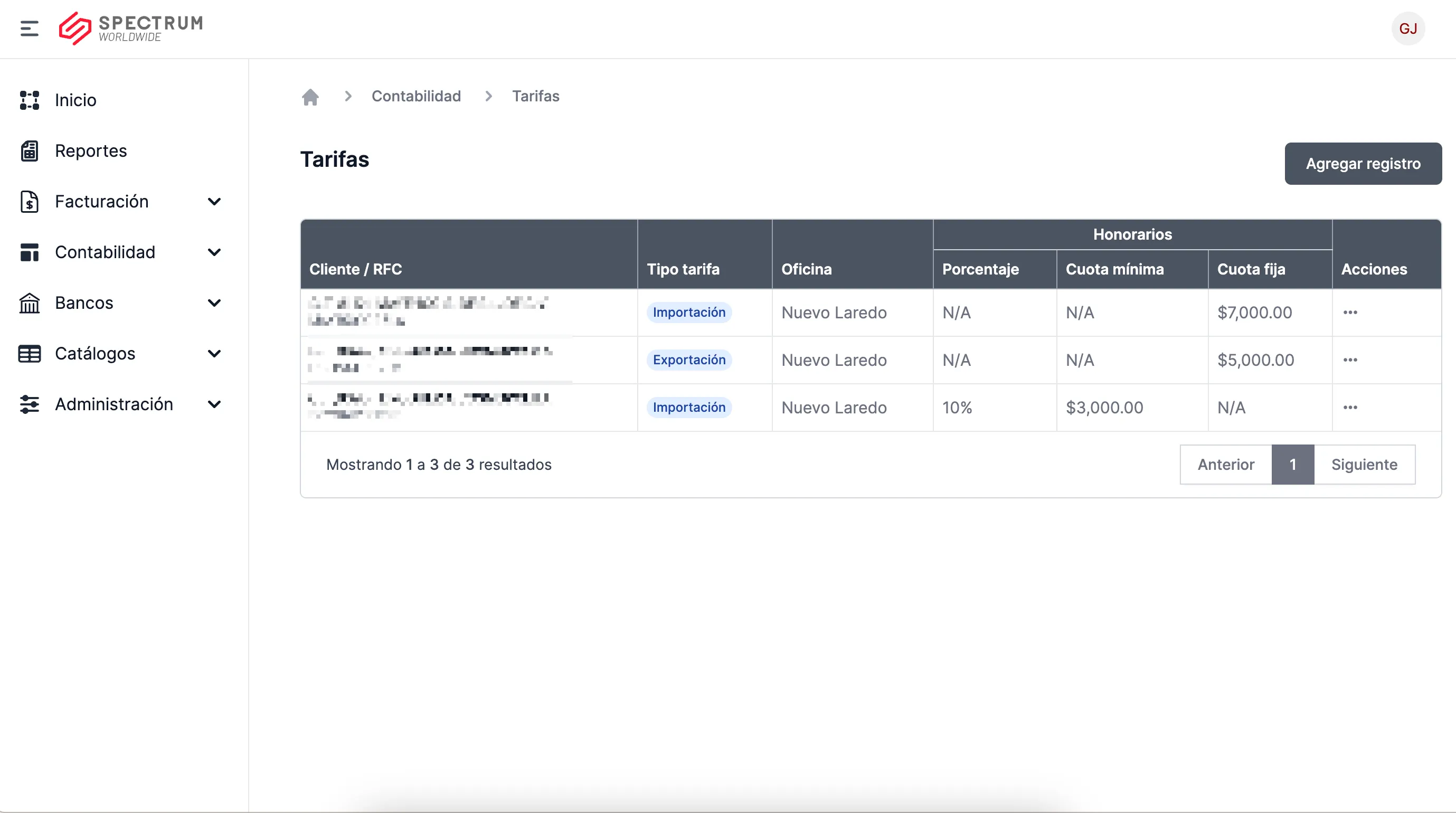This screenshot has height=813, width=1456.
Task: Open actions menu for $5,000.00 row
Action: (x=1350, y=360)
